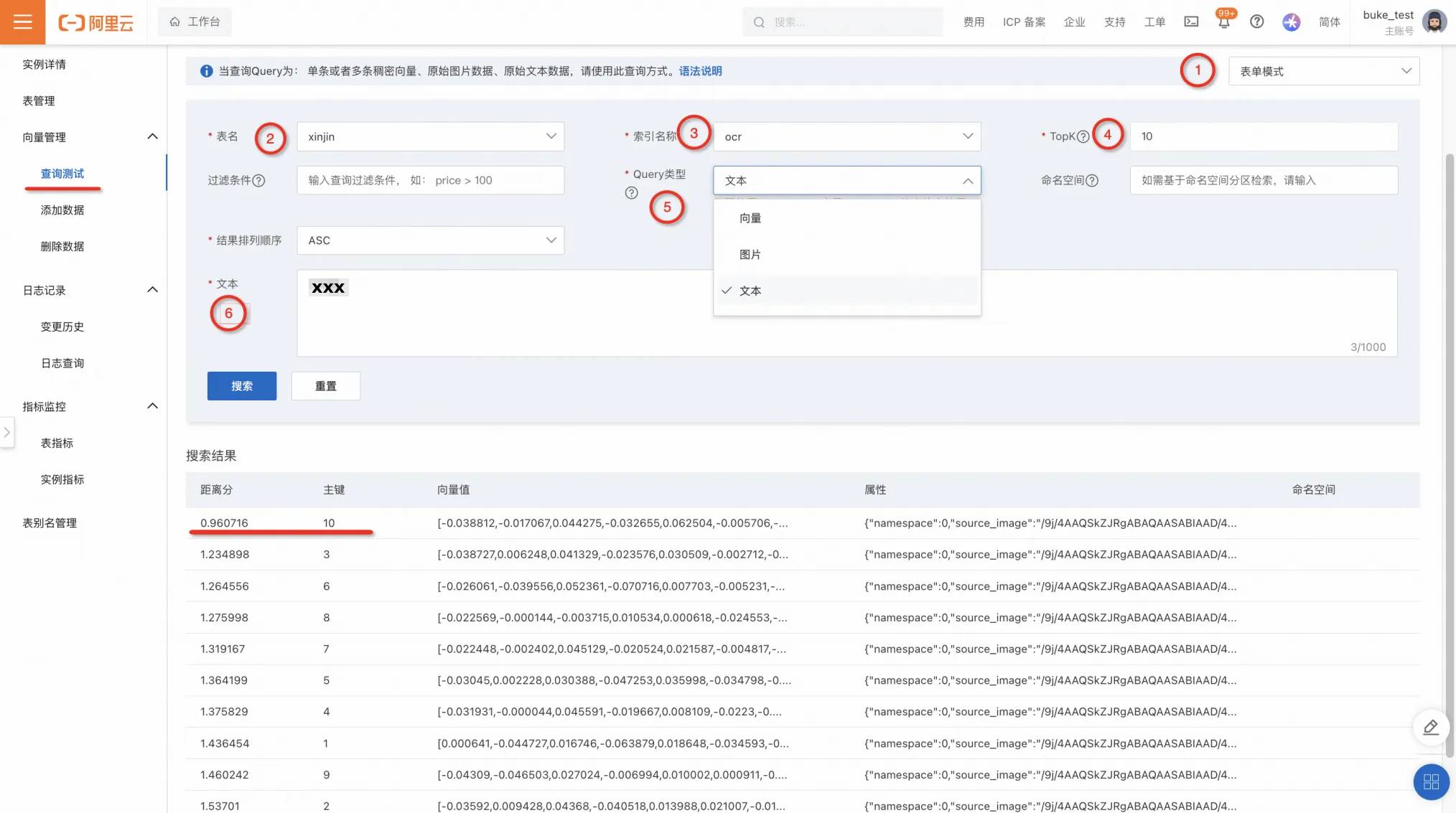Open the 表单模式 mode dropdown
Screen dimensions: 1456x813
pyautogui.click(x=1323, y=71)
